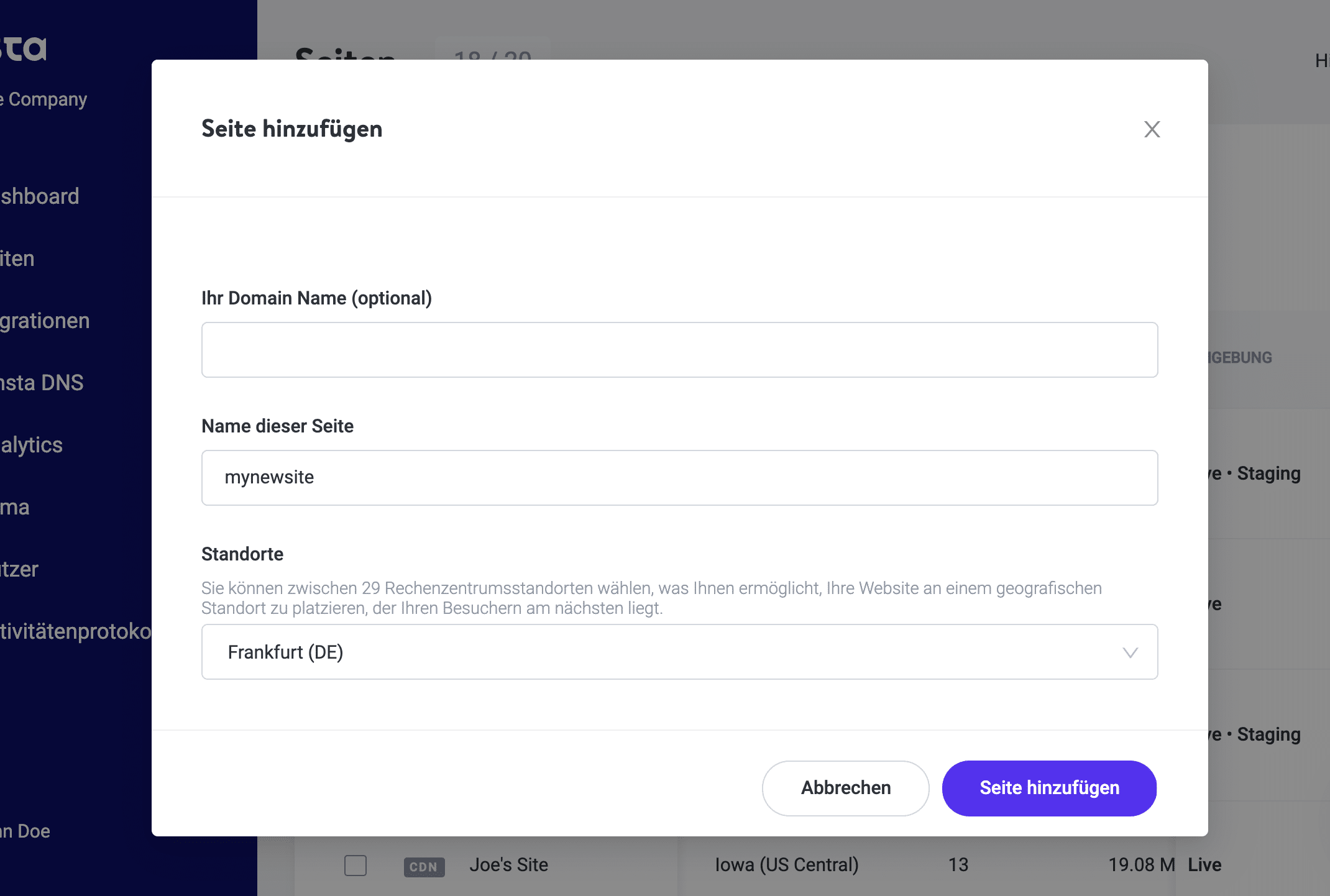Open the Kinsta DNS section
Image resolution: width=1330 pixels, height=896 pixels.
tap(41, 383)
